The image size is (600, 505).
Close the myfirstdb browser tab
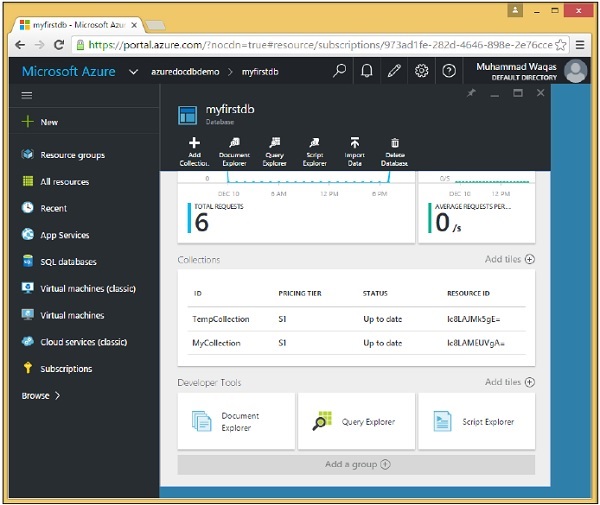[134, 25]
